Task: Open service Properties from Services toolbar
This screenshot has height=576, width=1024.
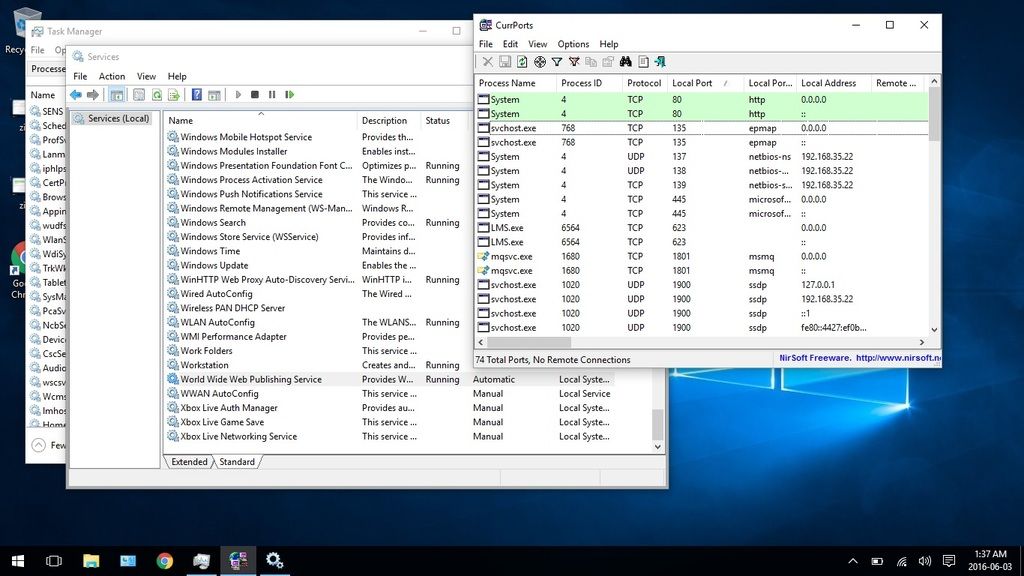Action: click(x=139, y=95)
